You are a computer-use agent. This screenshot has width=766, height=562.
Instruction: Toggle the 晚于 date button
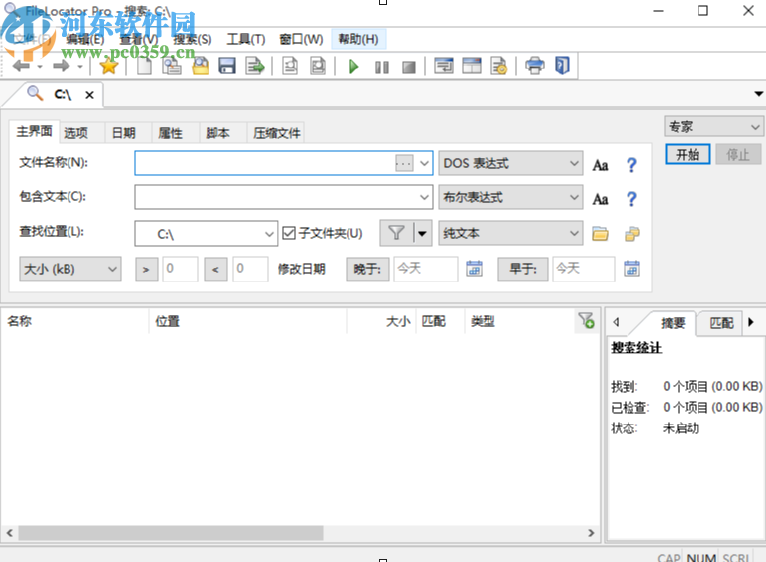pyautogui.click(x=367, y=269)
